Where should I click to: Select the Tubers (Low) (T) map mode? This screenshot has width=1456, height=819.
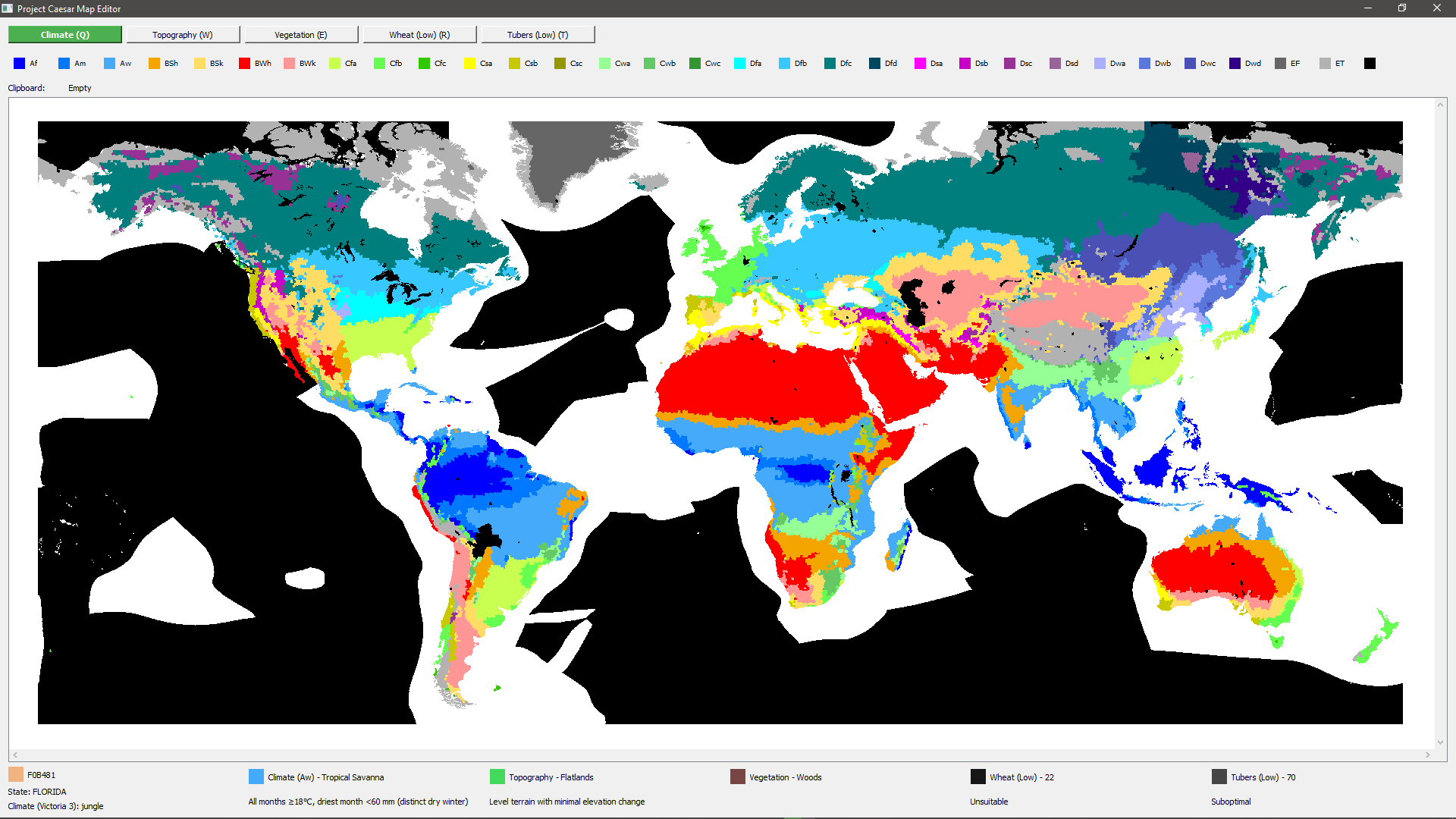tap(538, 35)
